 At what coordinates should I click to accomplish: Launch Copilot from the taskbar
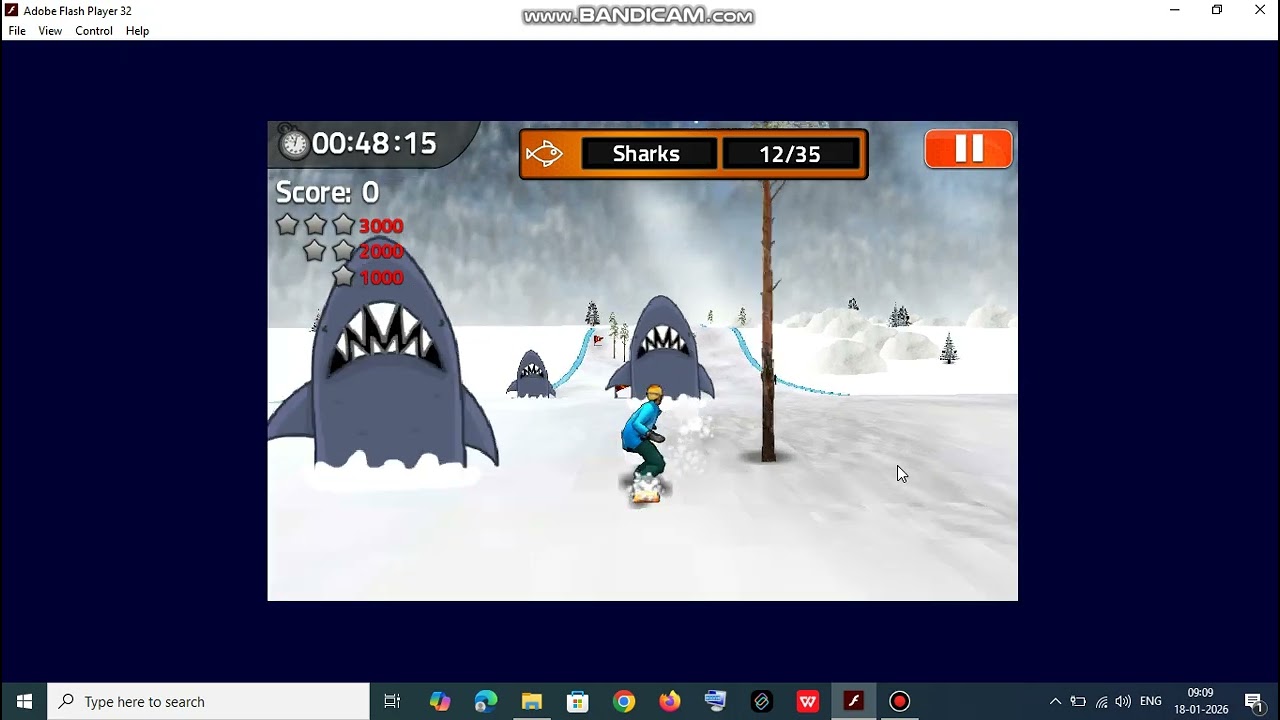click(x=440, y=701)
